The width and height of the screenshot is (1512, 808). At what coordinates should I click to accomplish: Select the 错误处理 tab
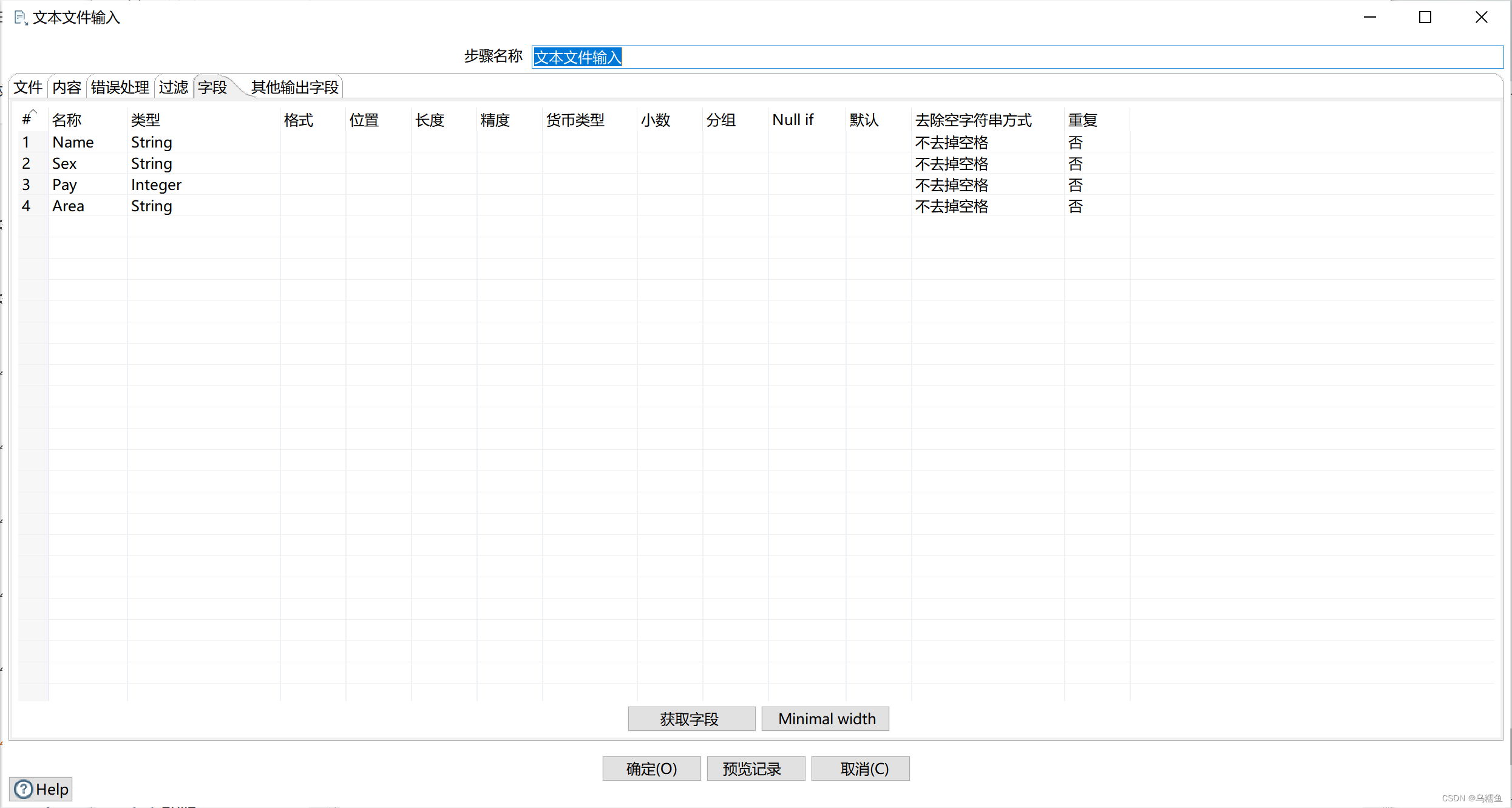coord(120,87)
